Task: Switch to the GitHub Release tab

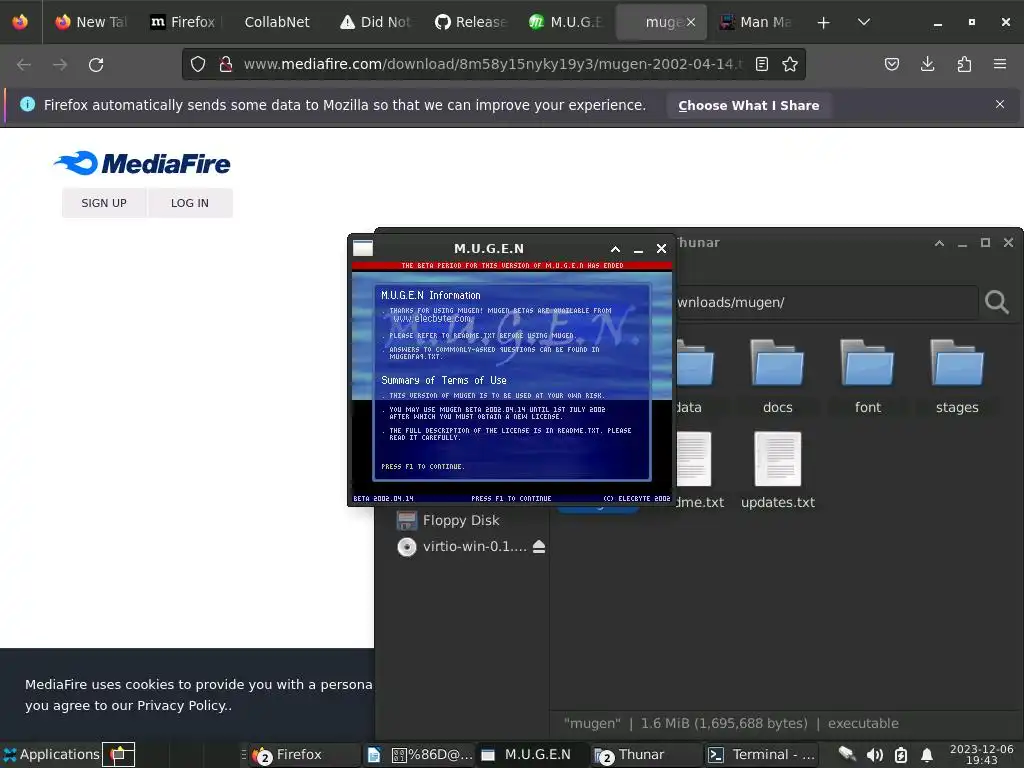Action: (x=470, y=22)
